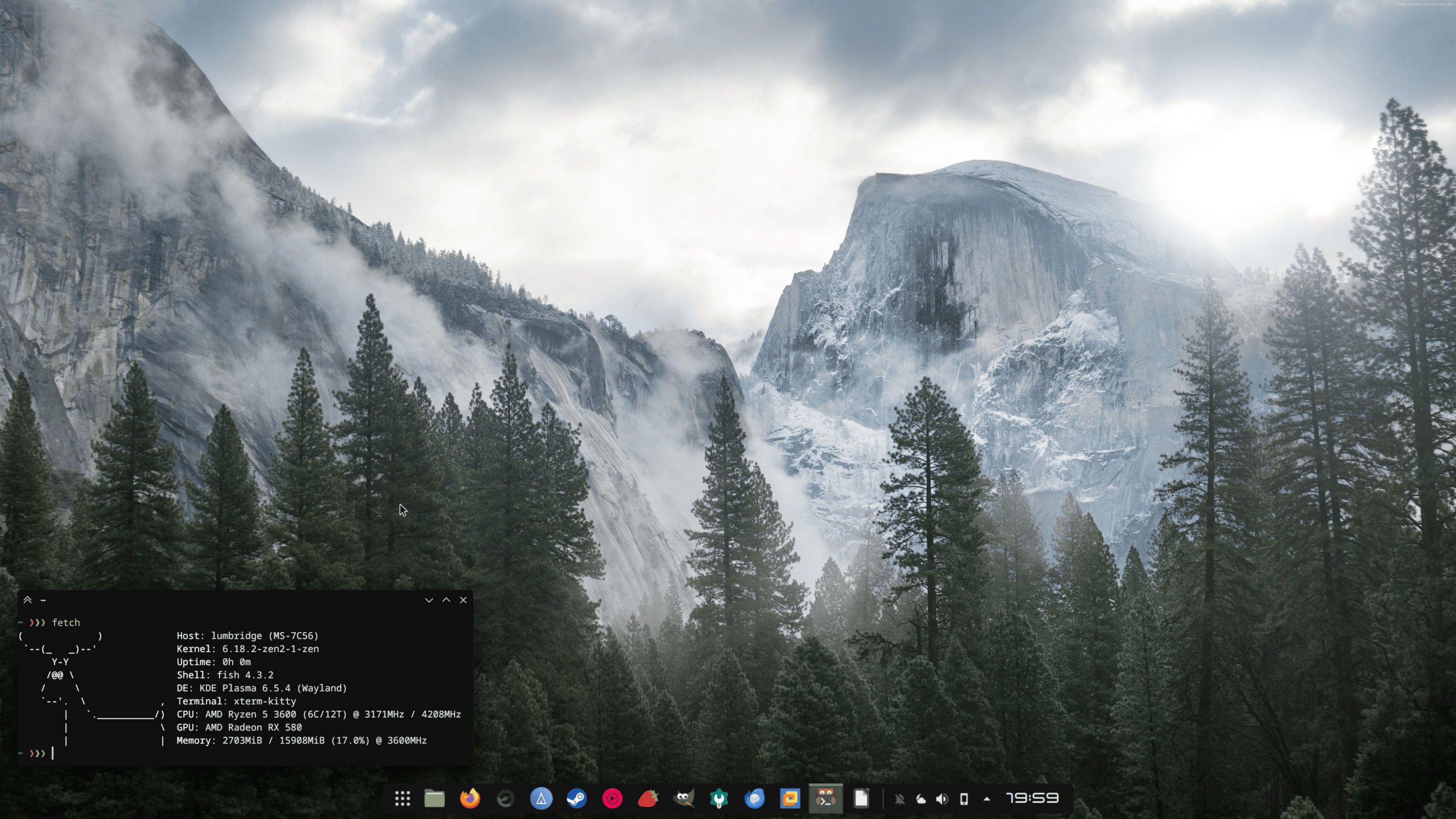Viewport: 1456px width, 819px height.
Task: Expand hidden system tray icons arrow
Action: (x=987, y=799)
